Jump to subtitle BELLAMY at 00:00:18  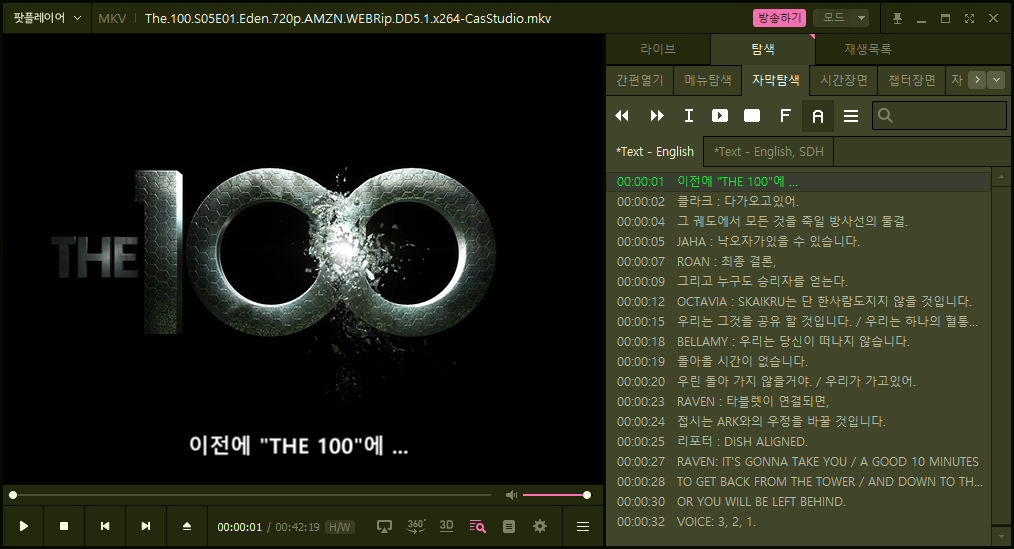click(799, 341)
